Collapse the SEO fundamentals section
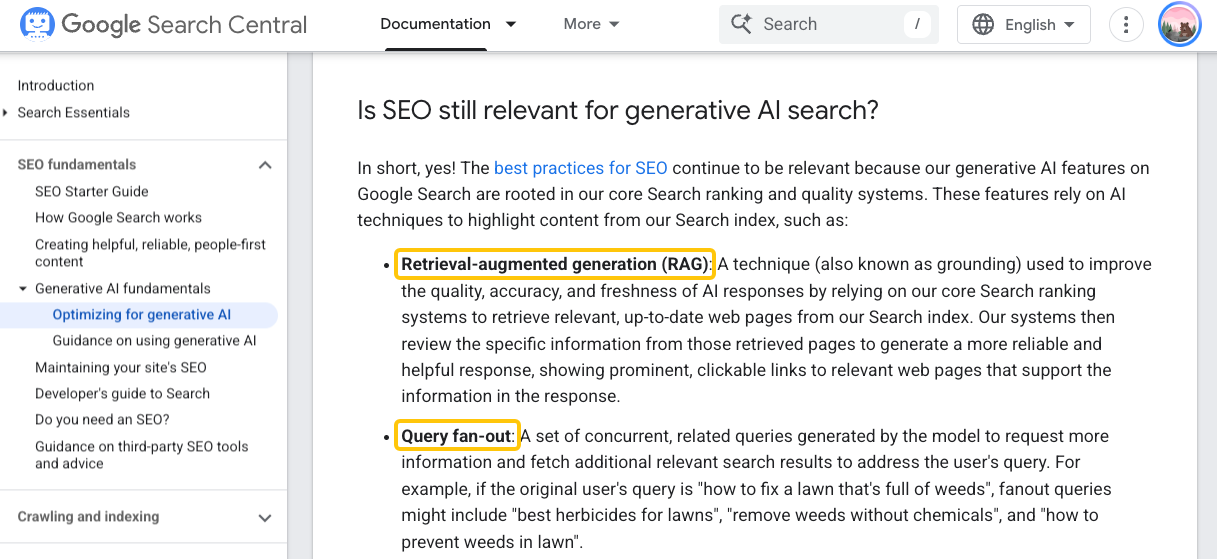This screenshot has height=559, width=1217. coord(265,165)
